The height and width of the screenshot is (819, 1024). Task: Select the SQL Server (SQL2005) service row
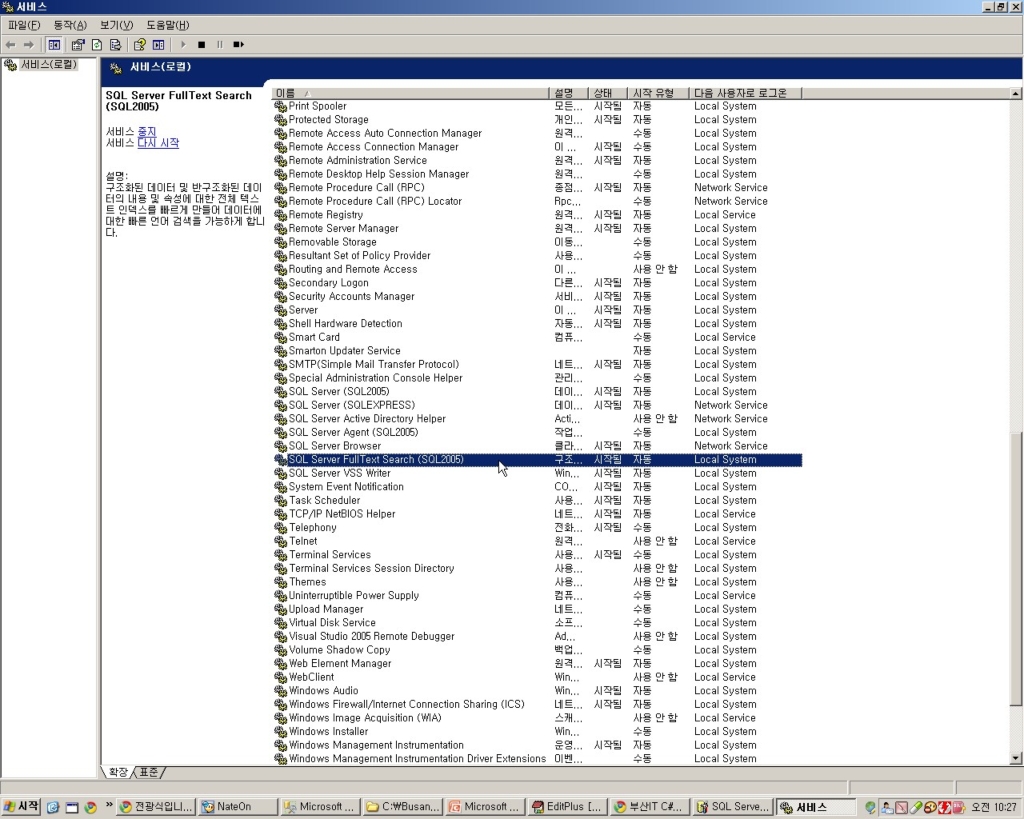click(537, 391)
